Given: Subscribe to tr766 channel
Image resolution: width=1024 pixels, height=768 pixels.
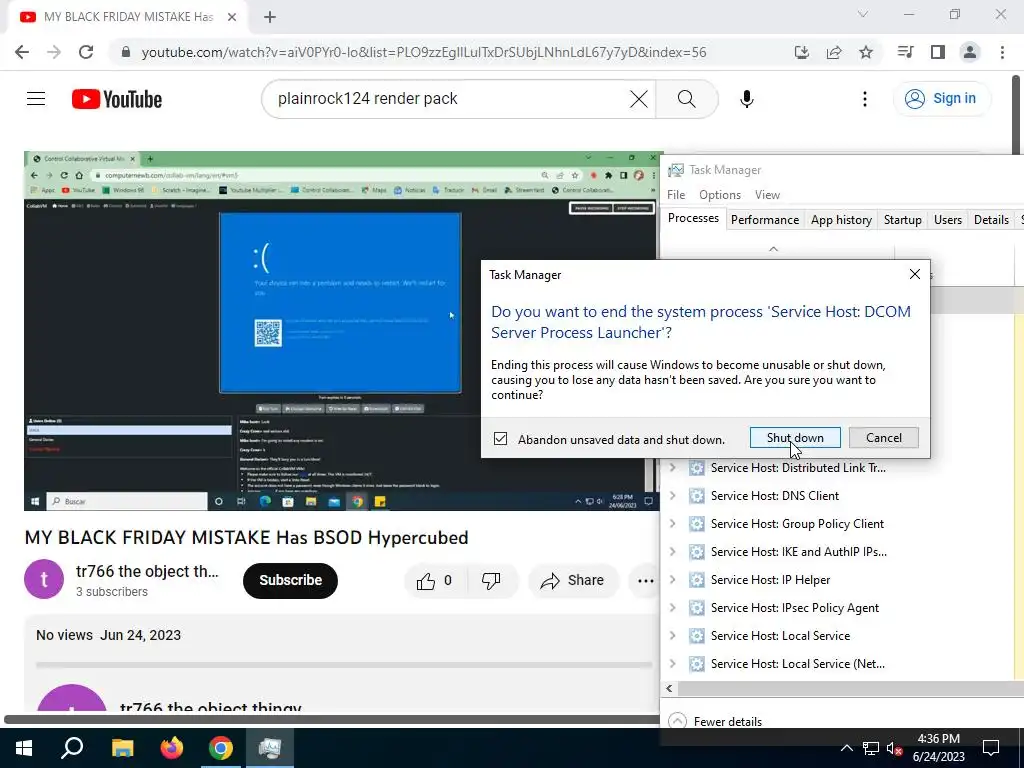Looking at the screenshot, I should (x=291, y=581).
